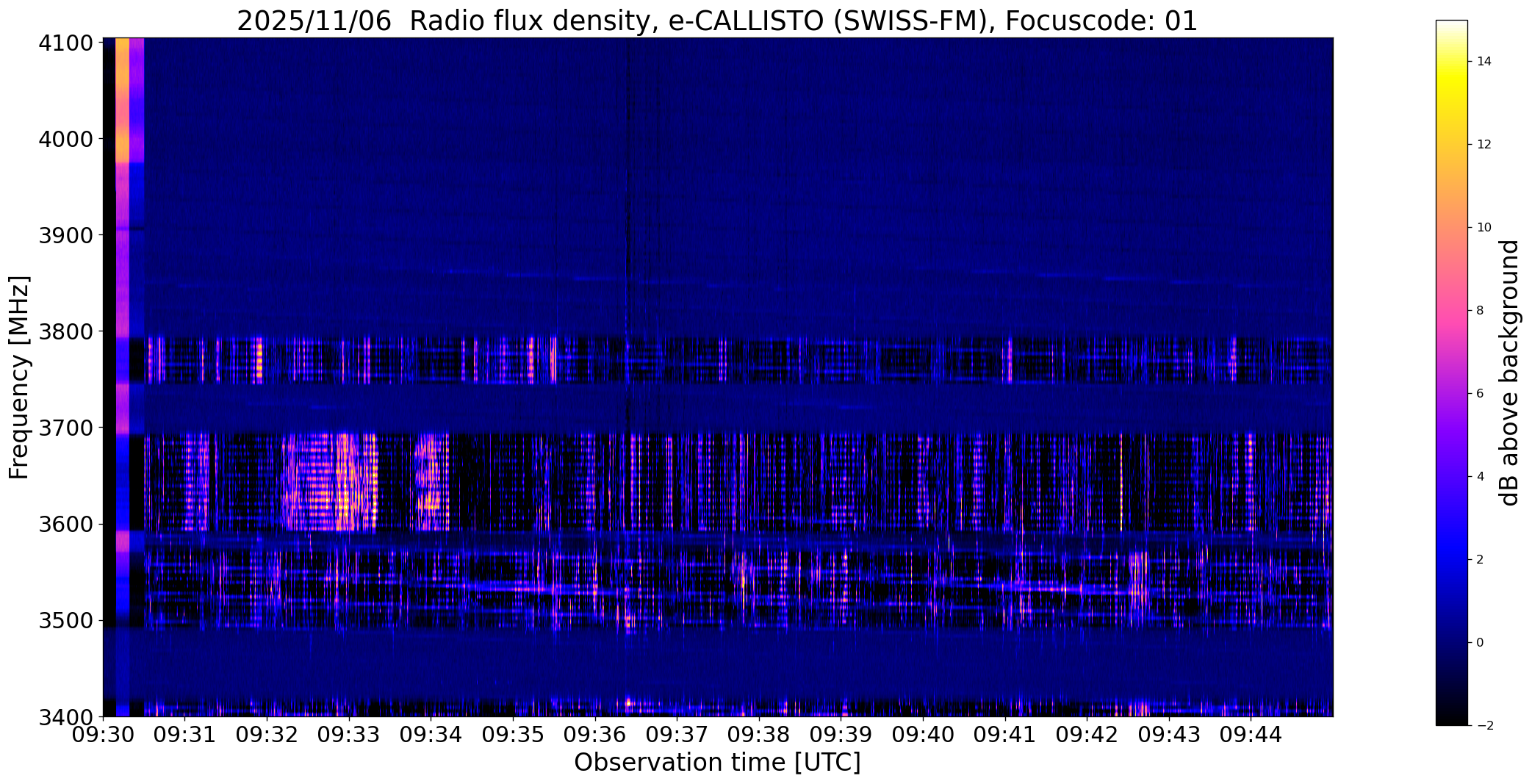Screen dimensions: 1532x784
Task: Click the time tick label "09:44"
Action: (x=1251, y=735)
